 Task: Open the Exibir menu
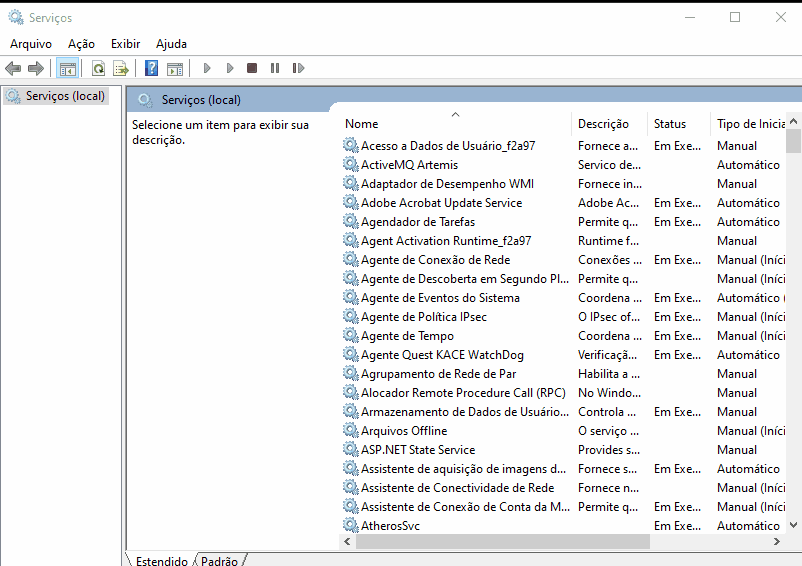tap(125, 44)
